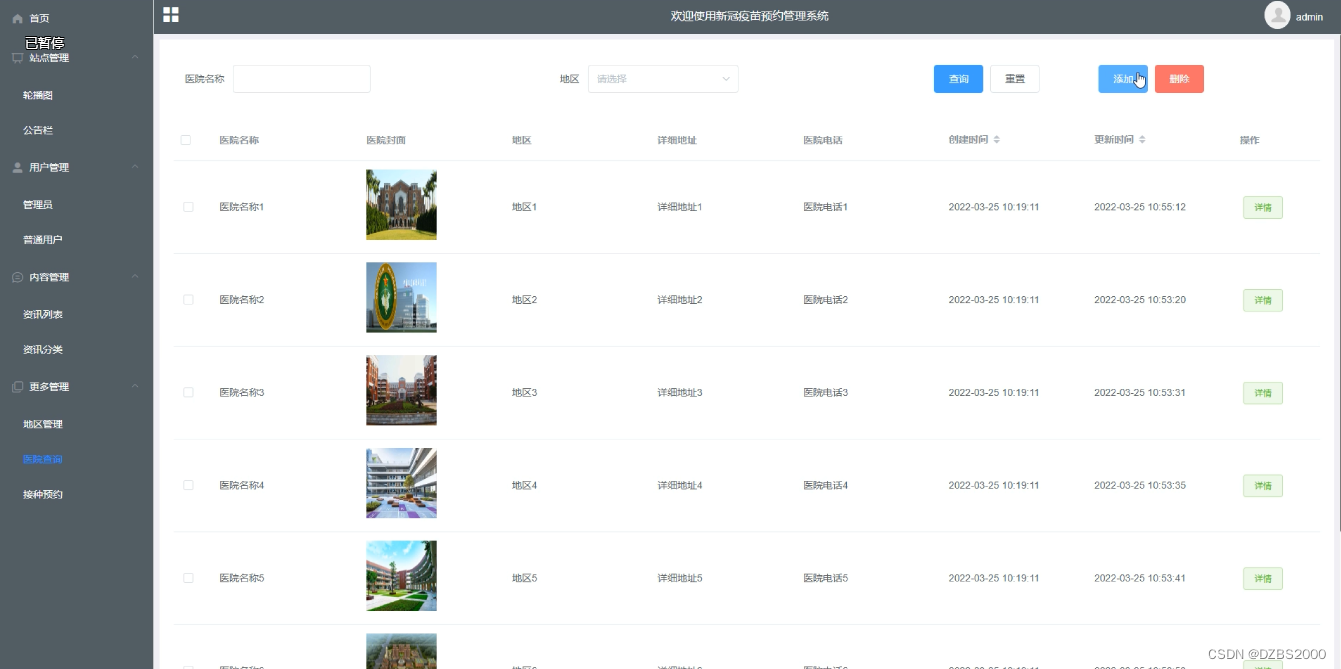1341x669 pixels.
Task: Click the 更多管理 copy icon
Action: [x=17, y=387]
